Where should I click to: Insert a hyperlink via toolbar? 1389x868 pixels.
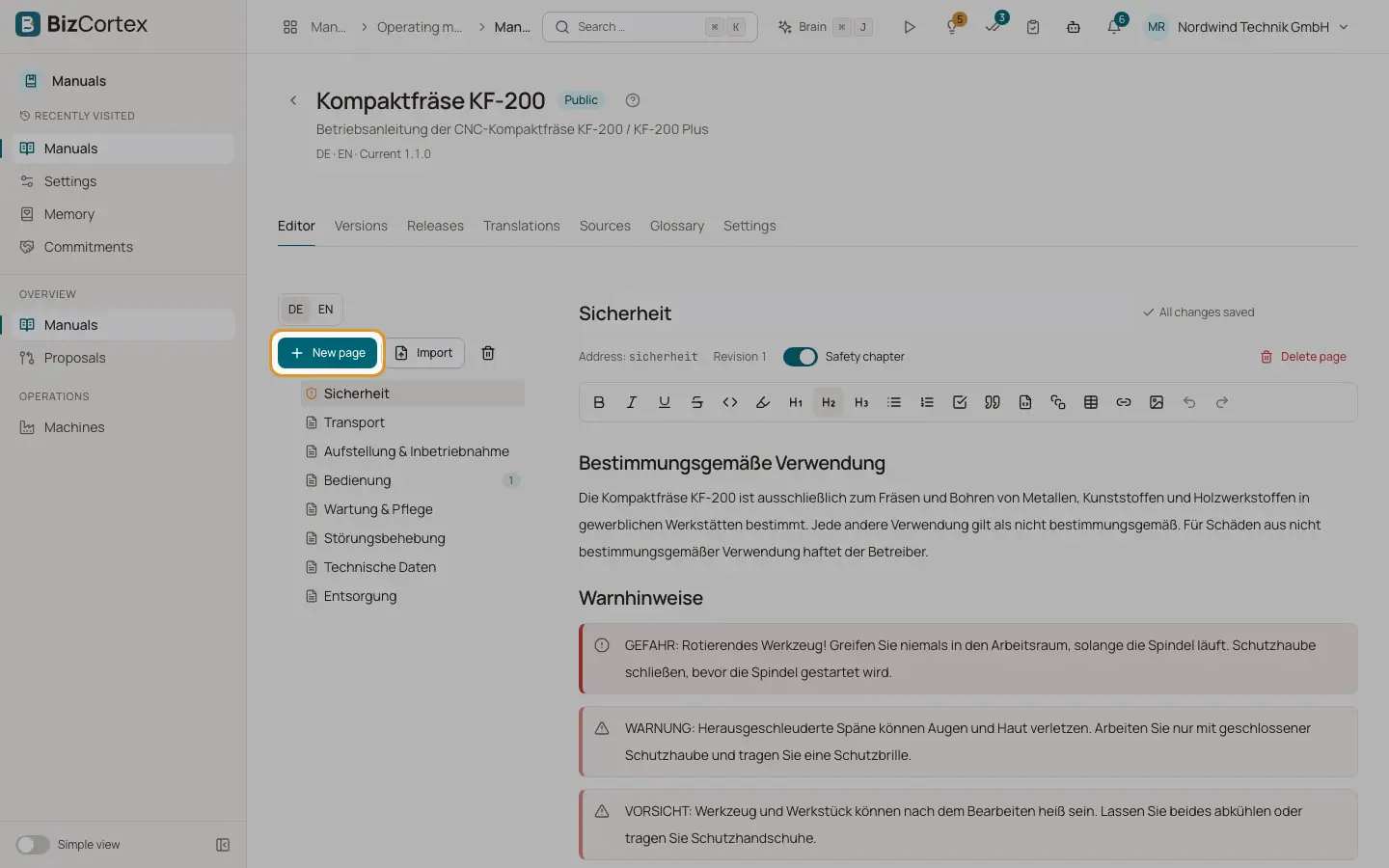click(1124, 402)
